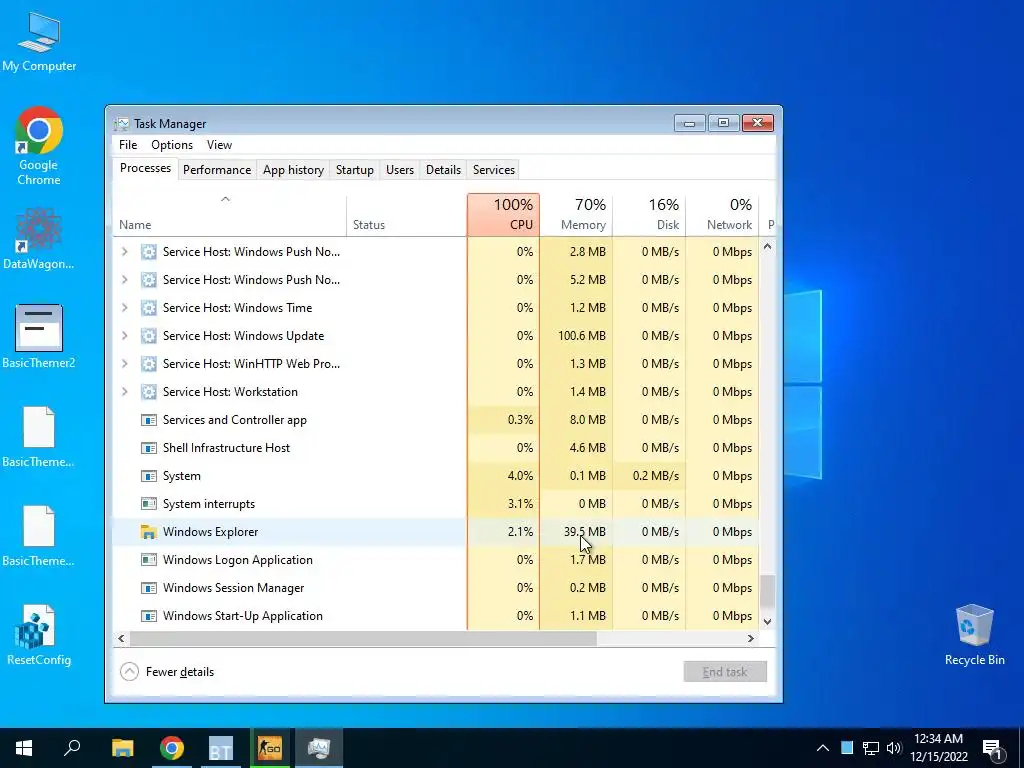Open the View menu

coord(219,145)
